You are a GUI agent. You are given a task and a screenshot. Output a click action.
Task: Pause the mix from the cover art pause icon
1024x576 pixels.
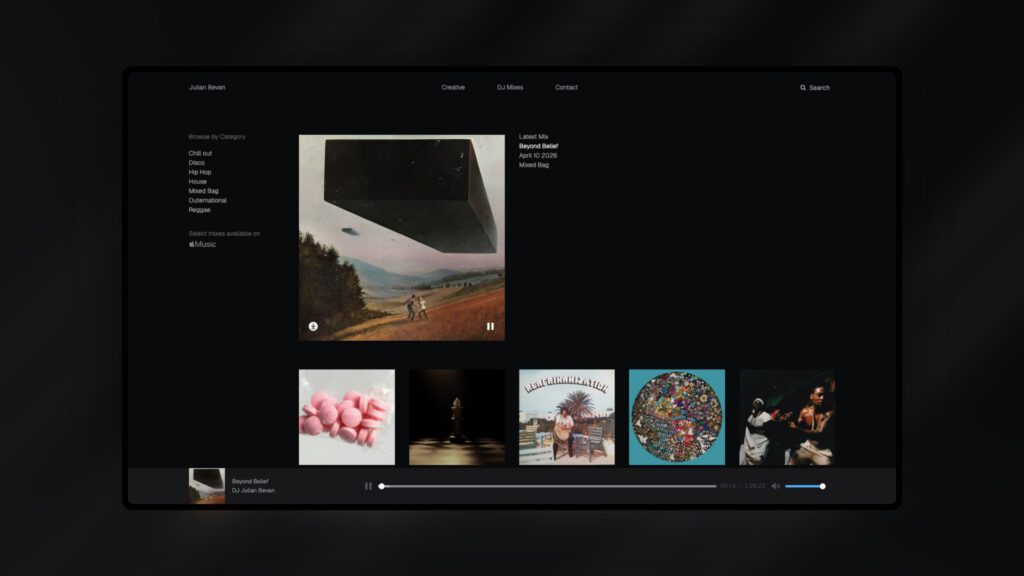pyautogui.click(x=490, y=327)
